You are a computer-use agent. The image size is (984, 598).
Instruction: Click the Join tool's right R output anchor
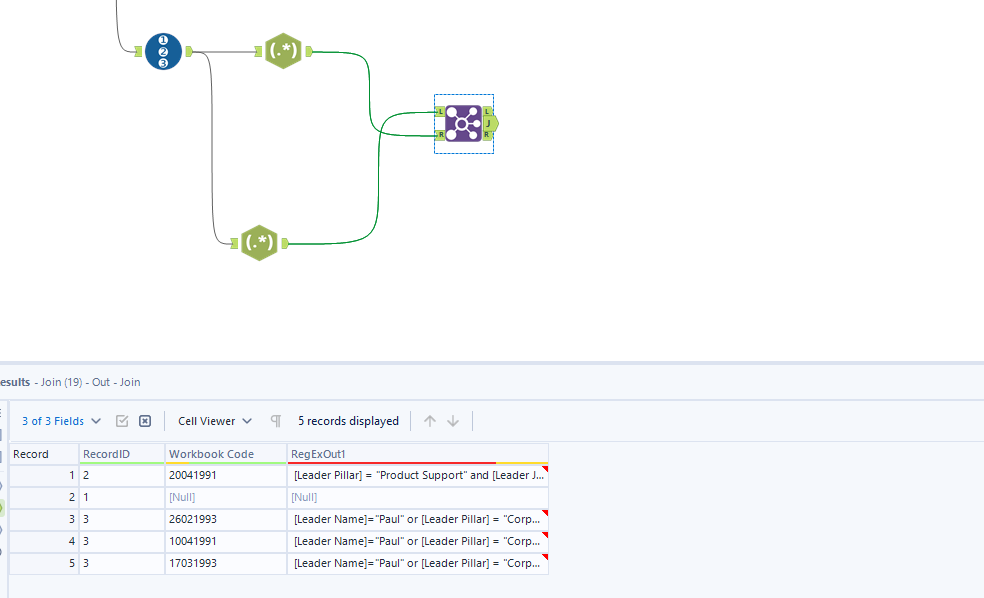pos(487,134)
